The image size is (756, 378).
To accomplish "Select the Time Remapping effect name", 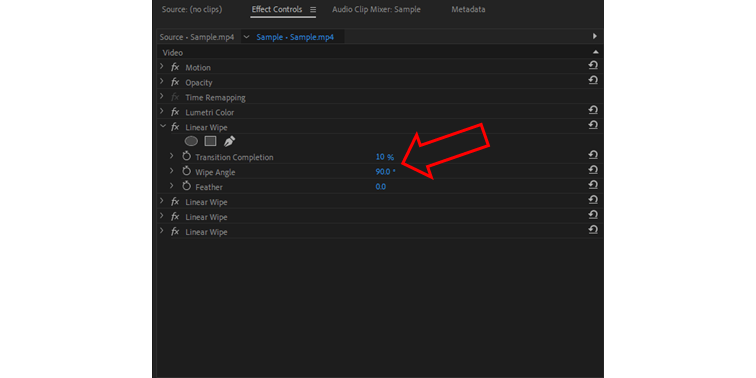I will [x=215, y=98].
